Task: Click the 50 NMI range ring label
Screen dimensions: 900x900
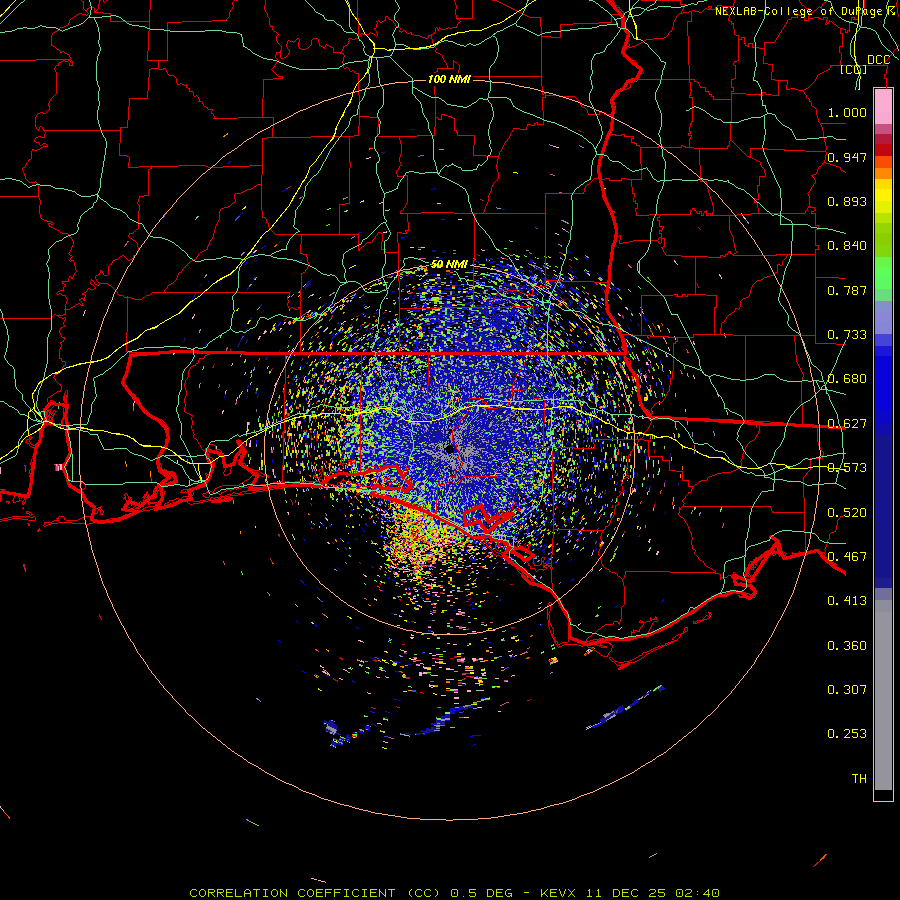Action: tap(449, 264)
